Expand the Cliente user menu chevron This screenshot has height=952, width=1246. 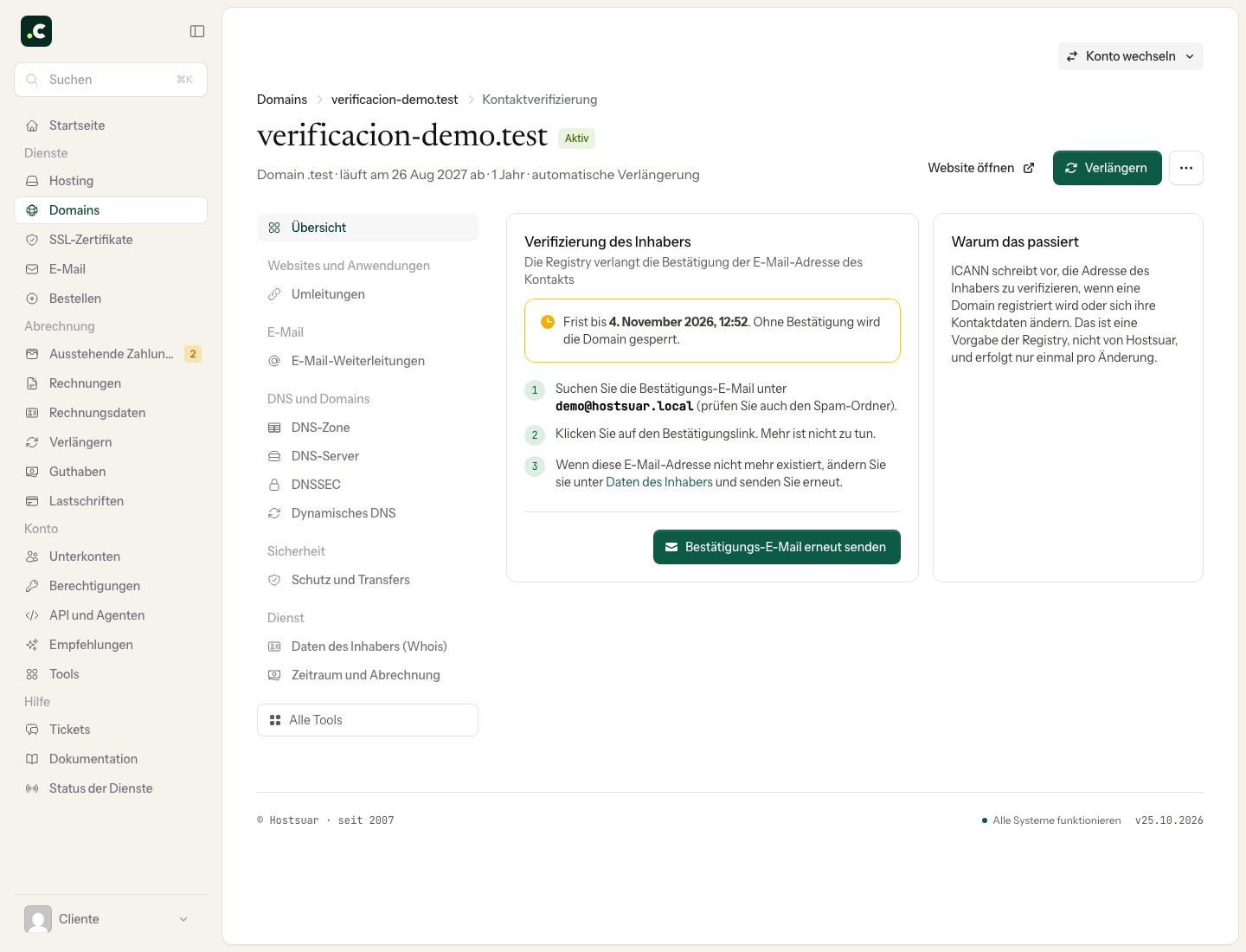point(183,919)
